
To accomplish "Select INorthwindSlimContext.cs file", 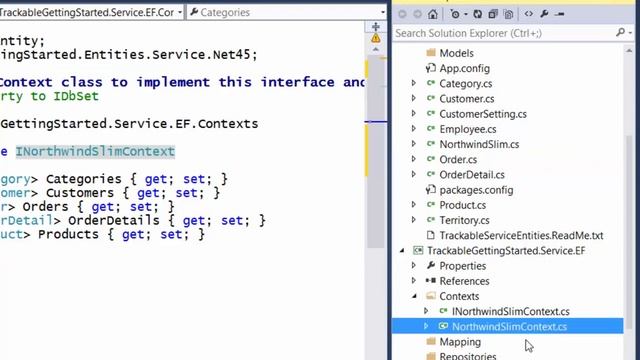I will coord(510,311).
